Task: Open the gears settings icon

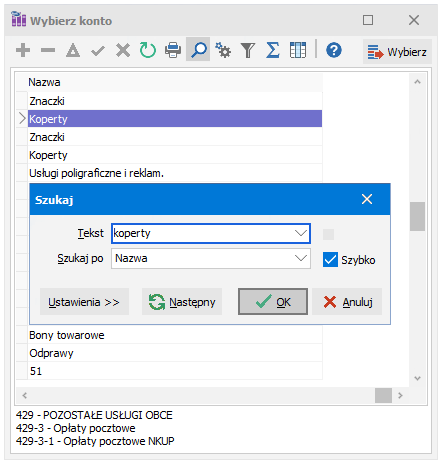Action: coord(223,50)
